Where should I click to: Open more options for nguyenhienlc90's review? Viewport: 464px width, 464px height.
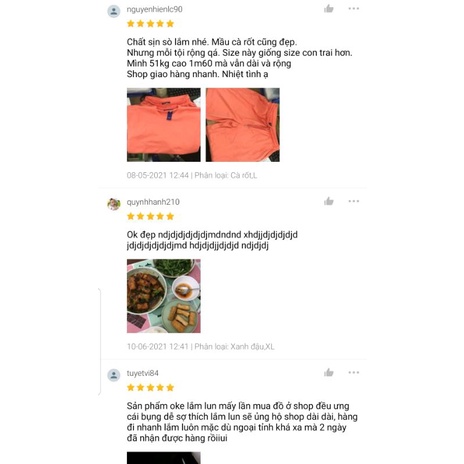[x=354, y=9]
